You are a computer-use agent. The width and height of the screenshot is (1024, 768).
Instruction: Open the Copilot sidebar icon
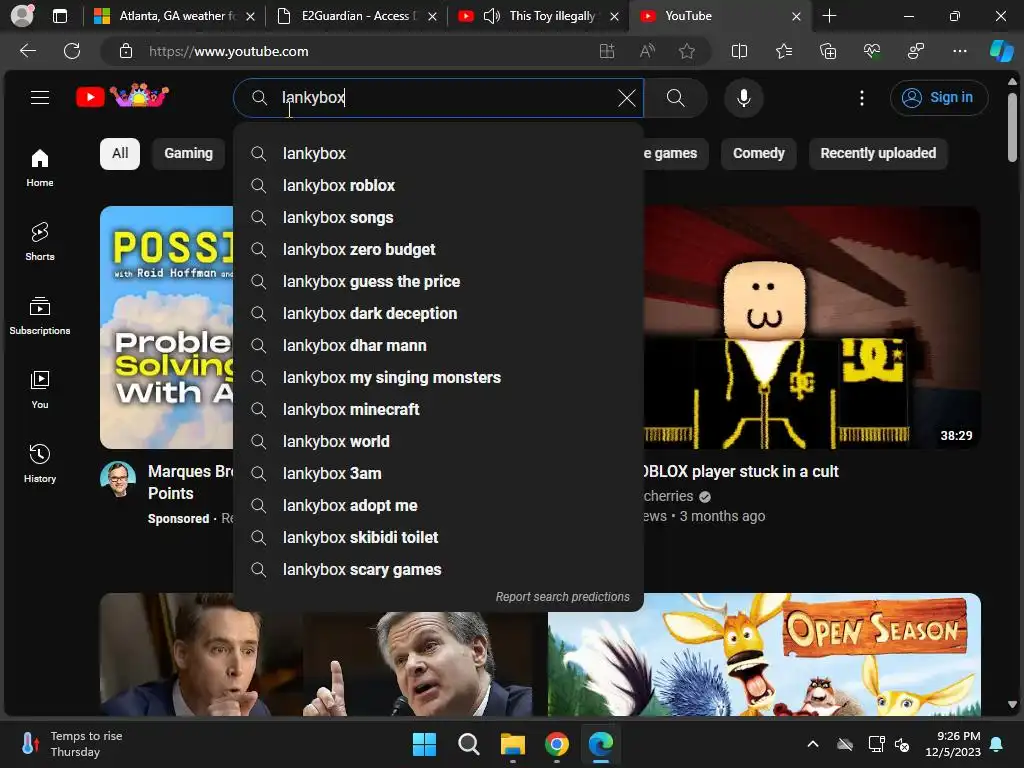click(x=1002, y=51)
